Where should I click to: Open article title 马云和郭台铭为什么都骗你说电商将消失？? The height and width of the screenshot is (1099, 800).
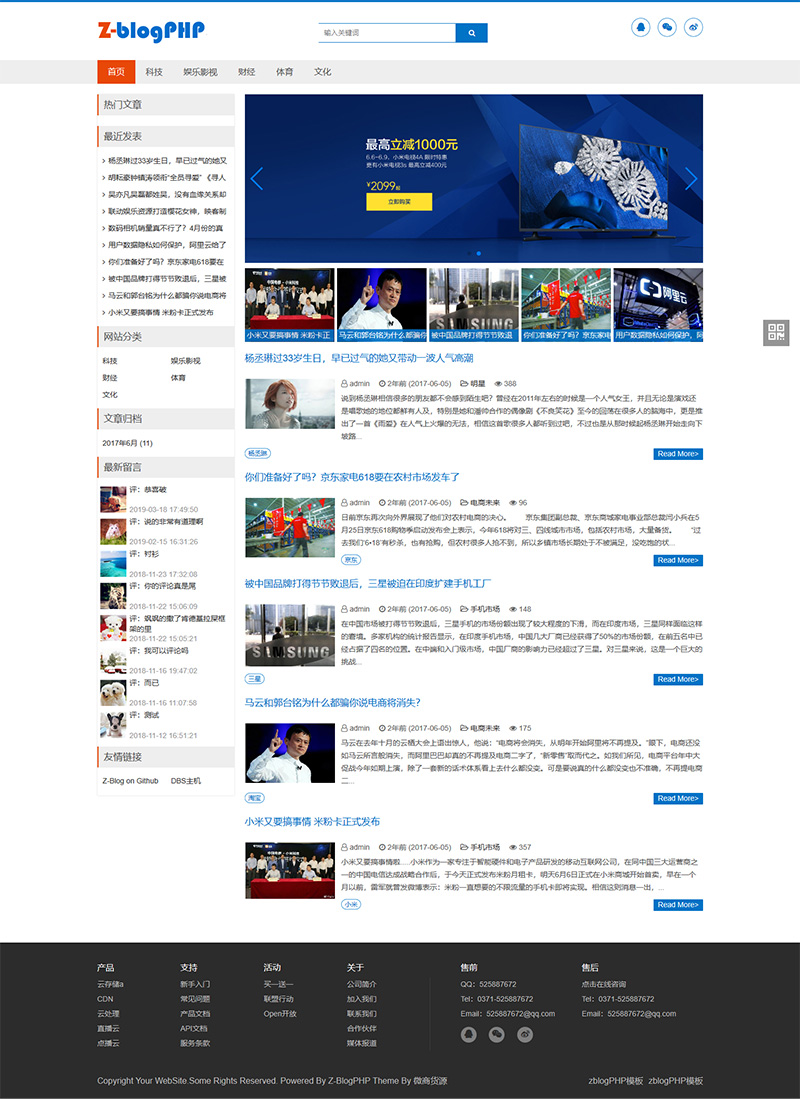point(332,703)
